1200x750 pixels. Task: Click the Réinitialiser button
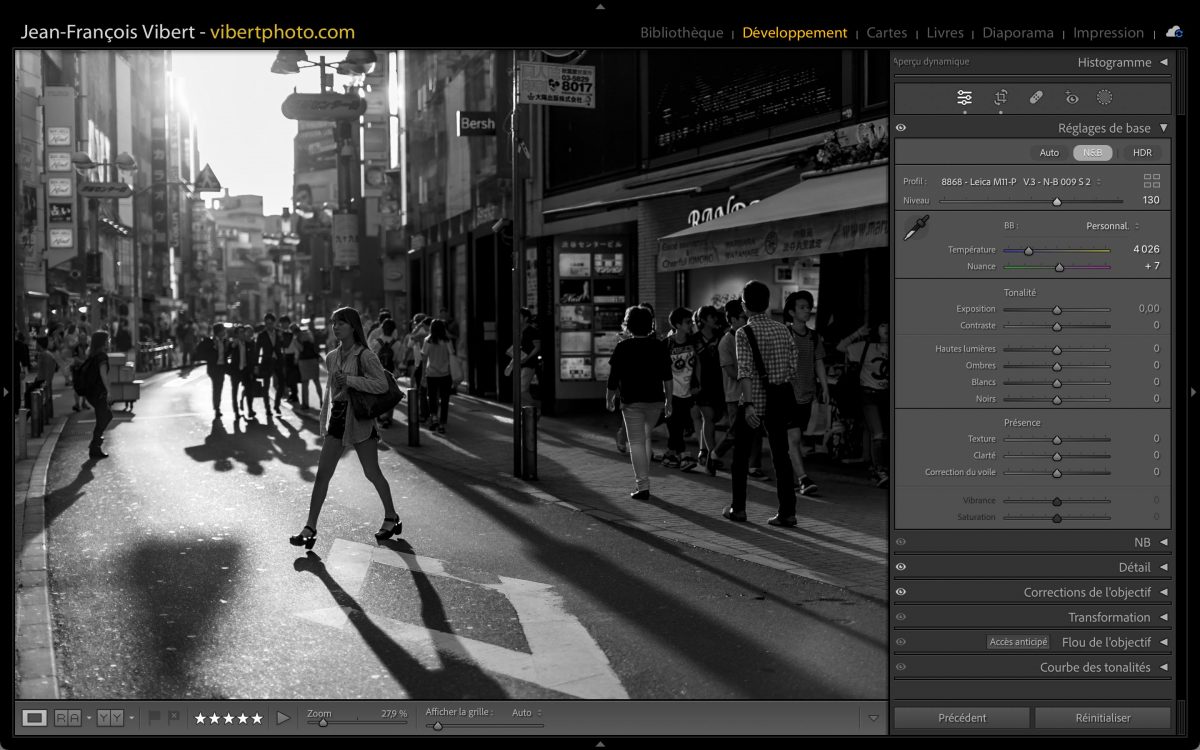pos(1102,717)
